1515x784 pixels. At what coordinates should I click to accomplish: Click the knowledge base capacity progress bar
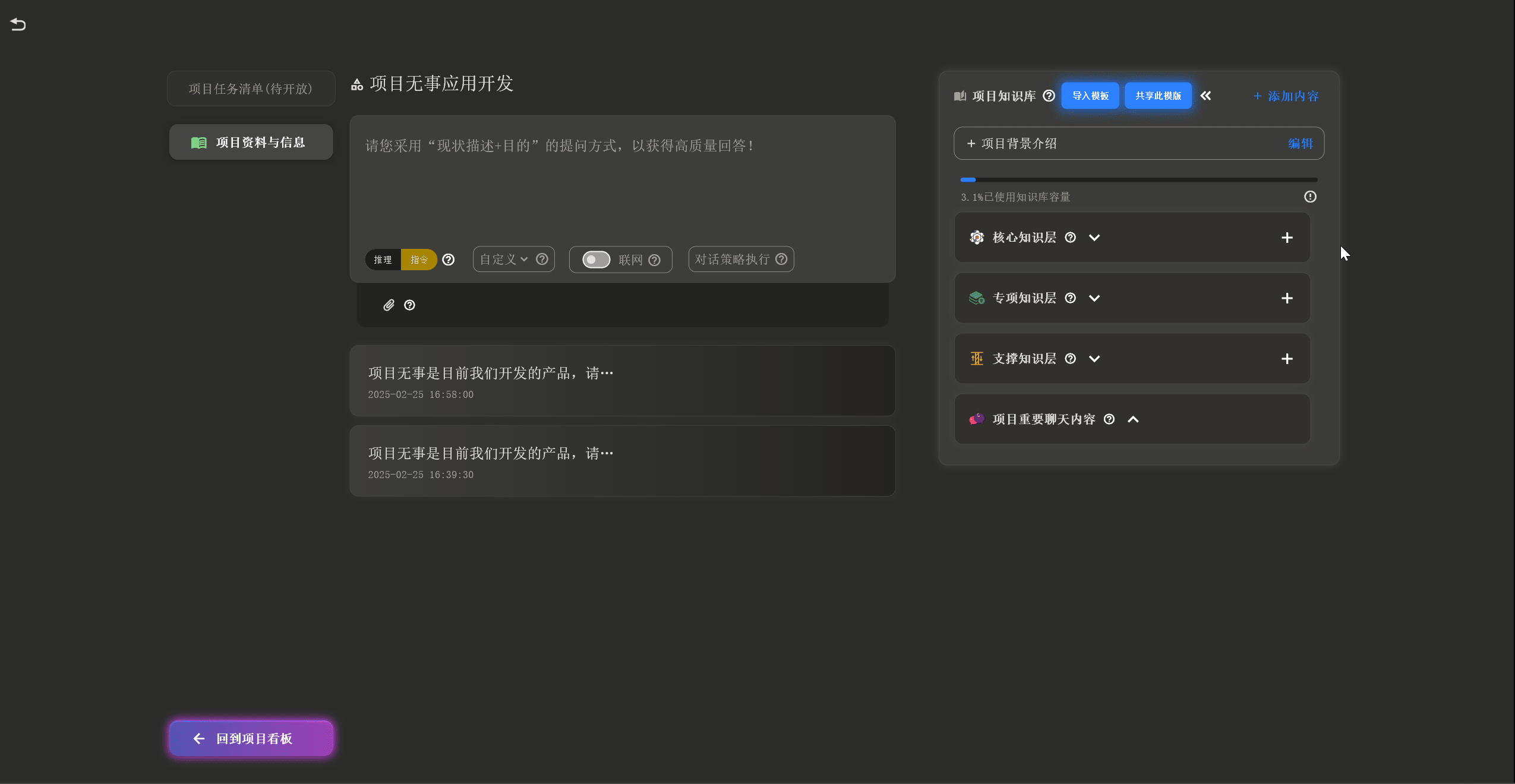(x=1138, y=179)
